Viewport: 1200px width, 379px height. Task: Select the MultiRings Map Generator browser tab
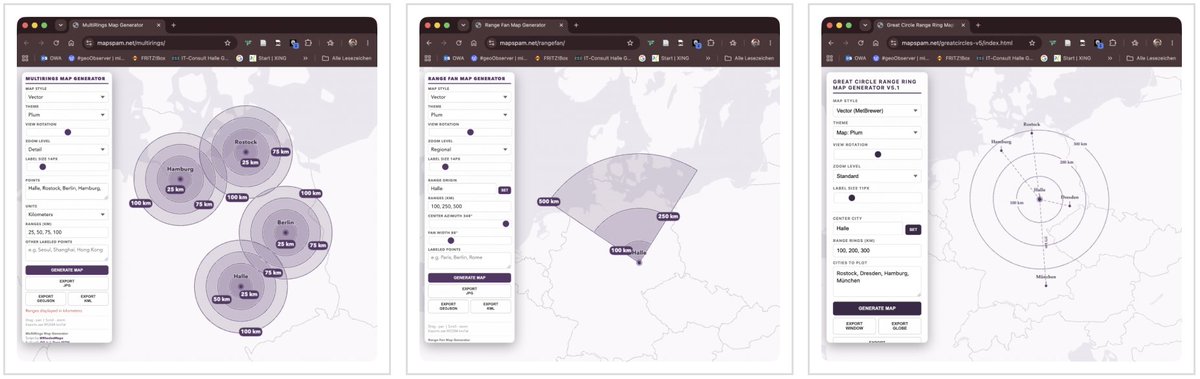tap(118, 24)
